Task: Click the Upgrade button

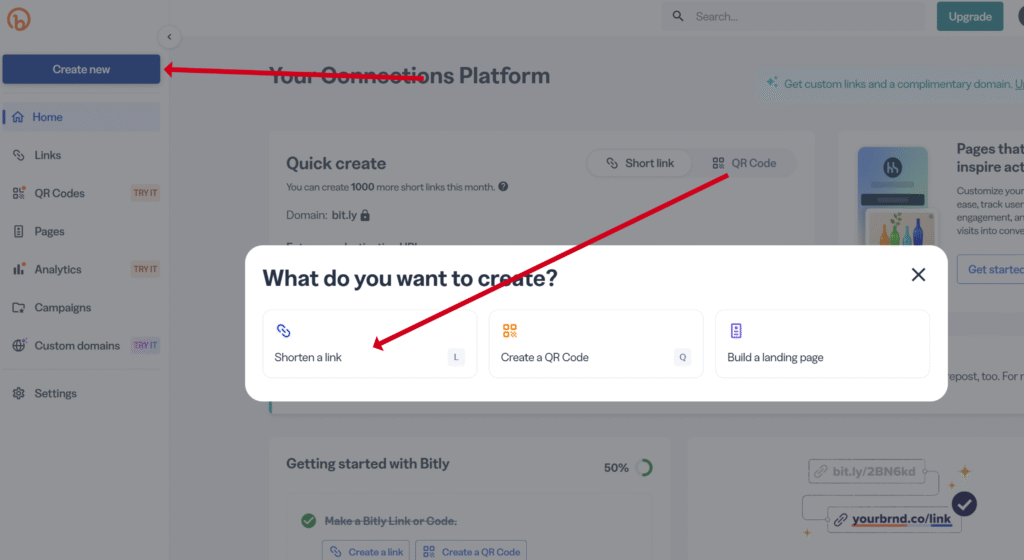Action: coord(969,16)
